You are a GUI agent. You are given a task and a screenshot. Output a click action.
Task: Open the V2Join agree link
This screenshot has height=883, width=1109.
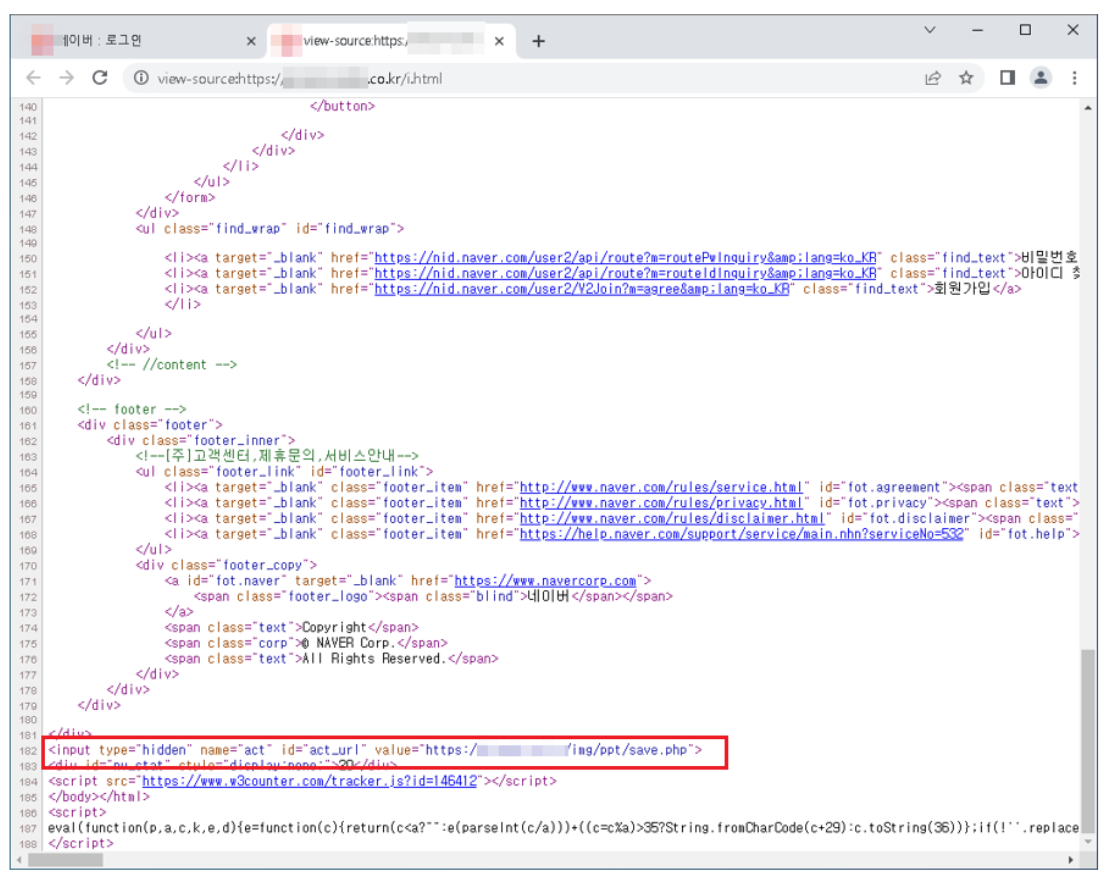581,289
